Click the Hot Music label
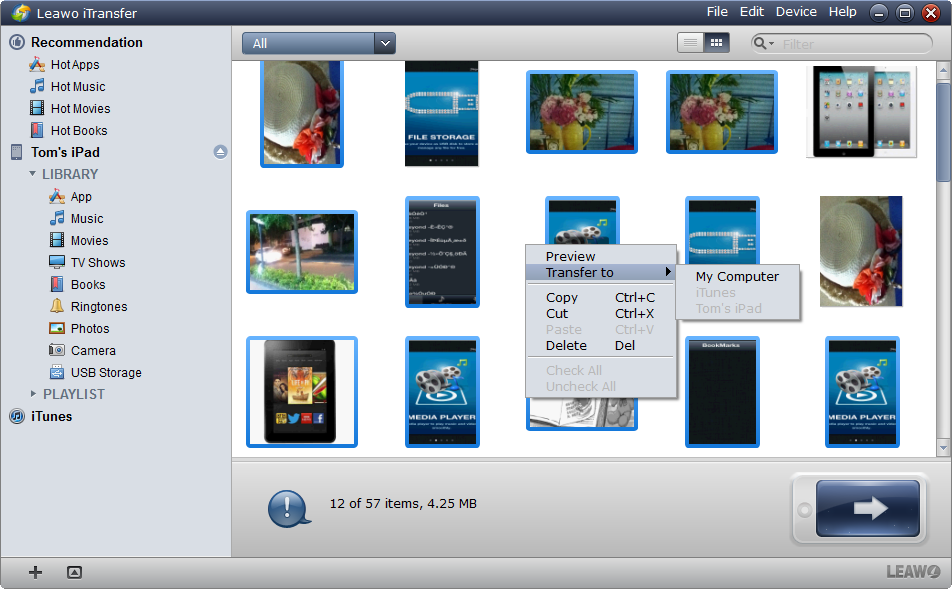This screenshot has height=589, width=952. pos(78,86)
